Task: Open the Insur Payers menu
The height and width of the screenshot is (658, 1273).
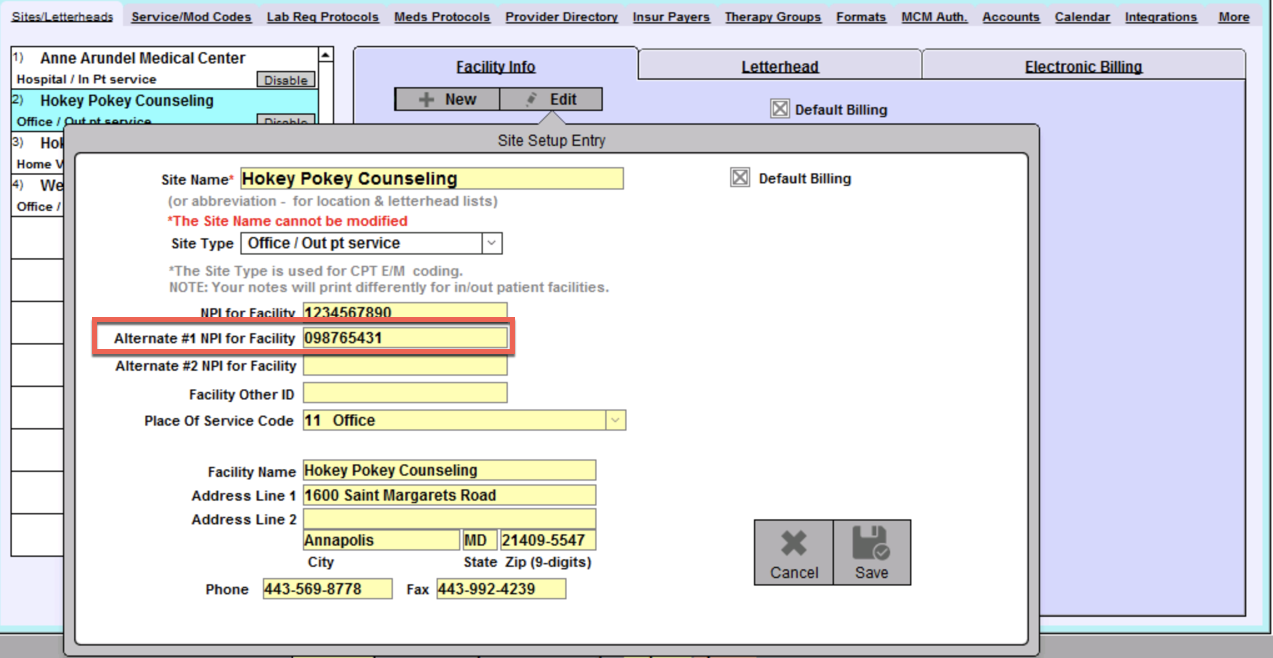Action: 671,17
